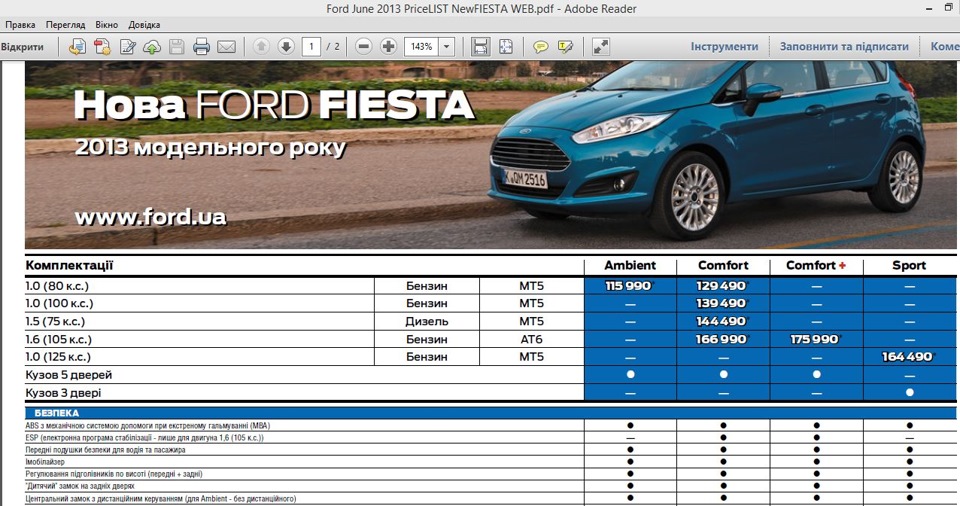Open the Перегляд menu
The image size is (960, 506).
point(66,25)
